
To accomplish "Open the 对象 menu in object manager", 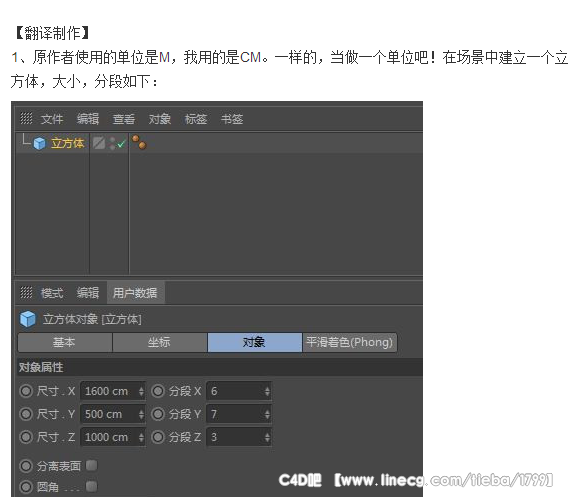I will 160,119.
